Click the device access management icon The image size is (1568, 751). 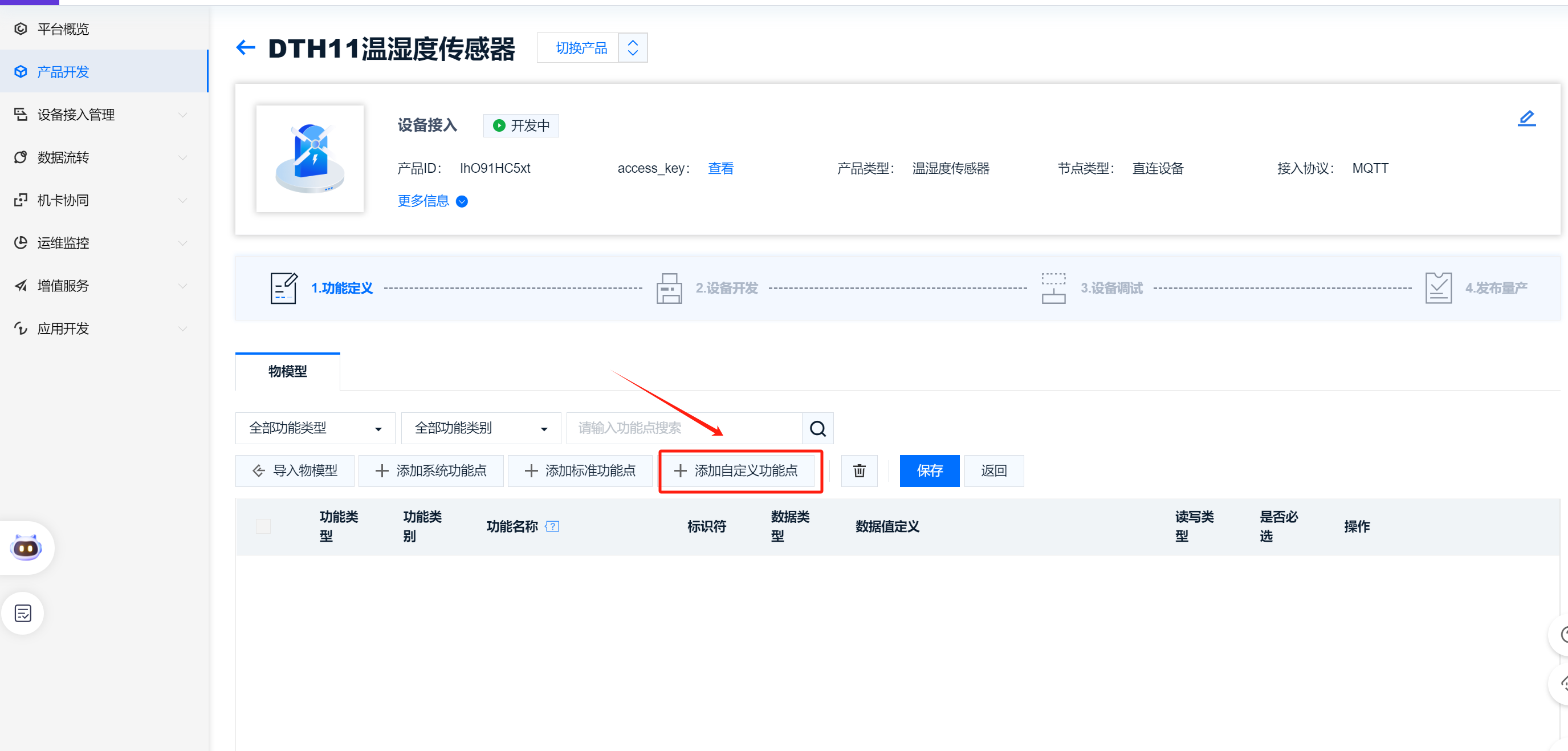point(21,114)
